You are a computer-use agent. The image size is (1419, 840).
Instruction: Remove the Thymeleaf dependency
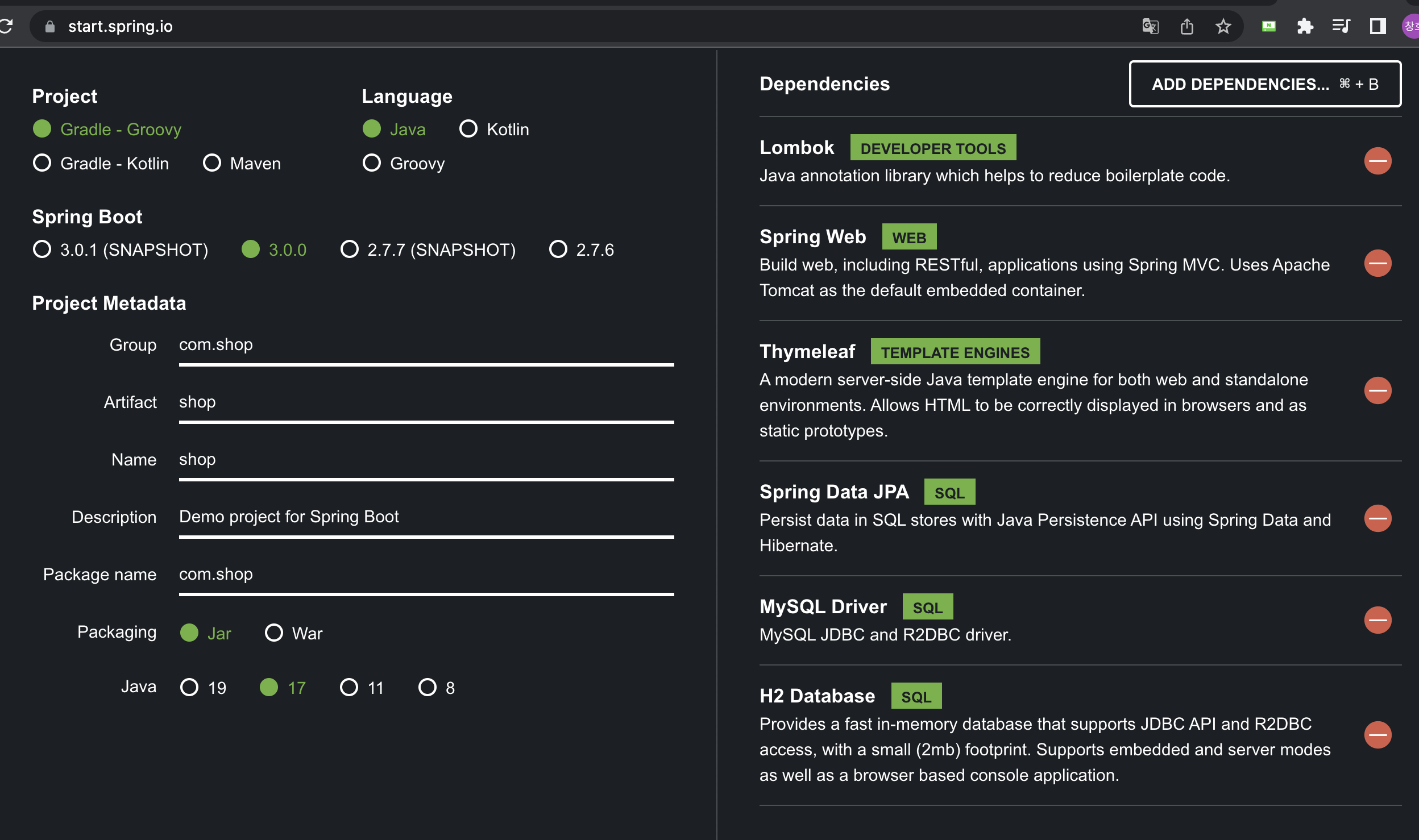tap(1377, 391)
